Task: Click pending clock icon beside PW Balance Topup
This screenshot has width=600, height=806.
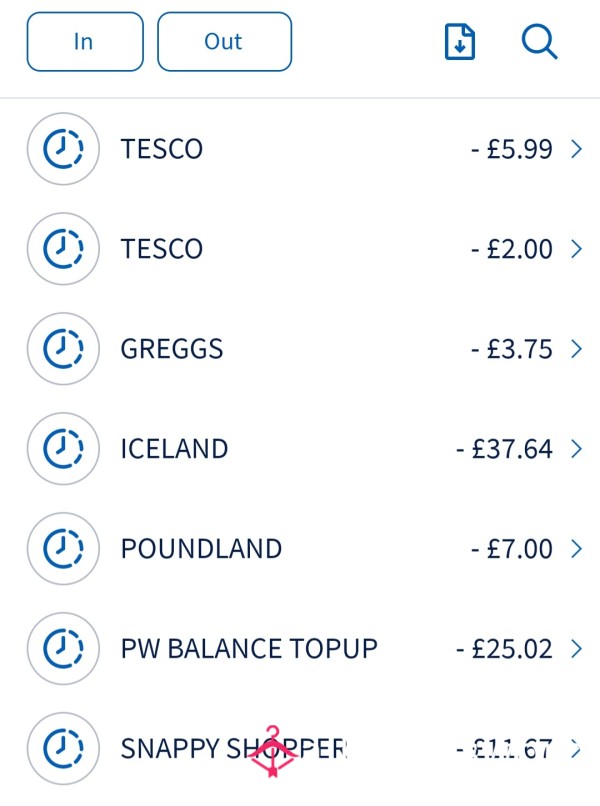Action: (x=63, y=648)
